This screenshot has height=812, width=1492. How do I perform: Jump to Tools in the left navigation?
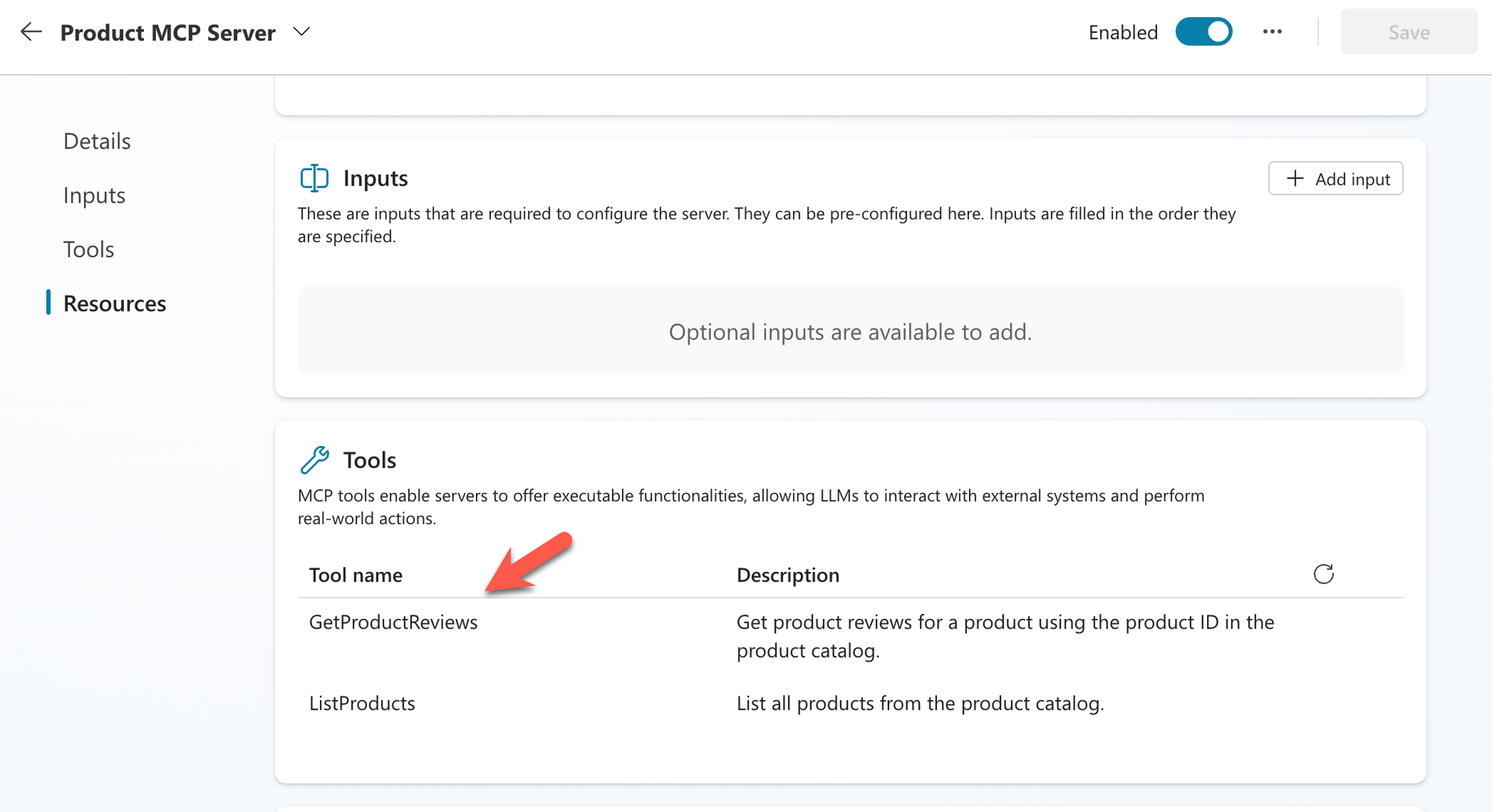(89, 249)
